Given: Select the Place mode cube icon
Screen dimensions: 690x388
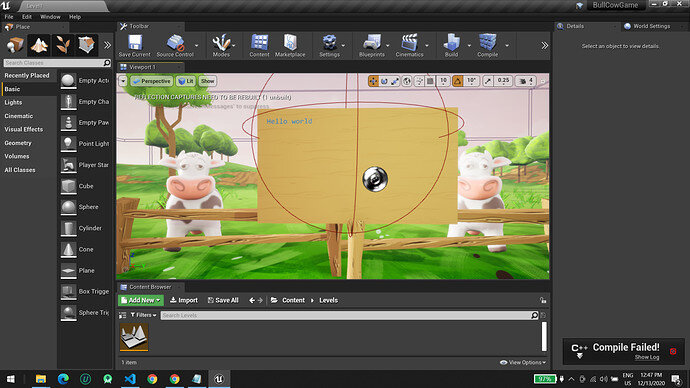Looking at the screenshot, I should [x=16, y=45].
